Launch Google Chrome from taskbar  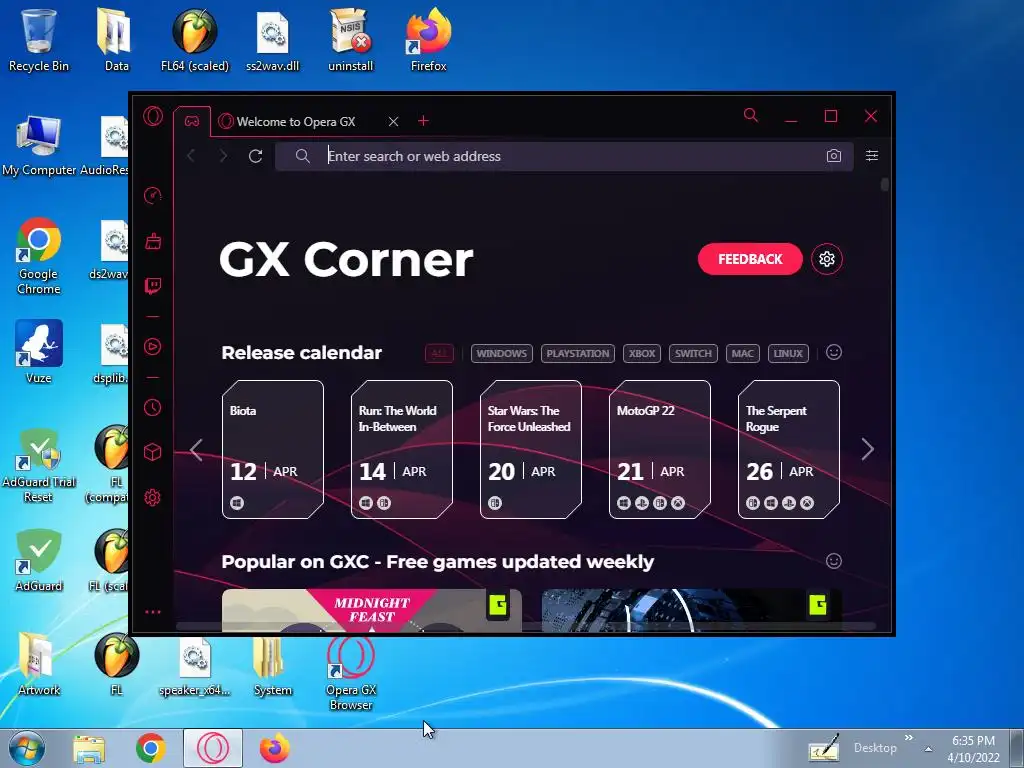151,748
